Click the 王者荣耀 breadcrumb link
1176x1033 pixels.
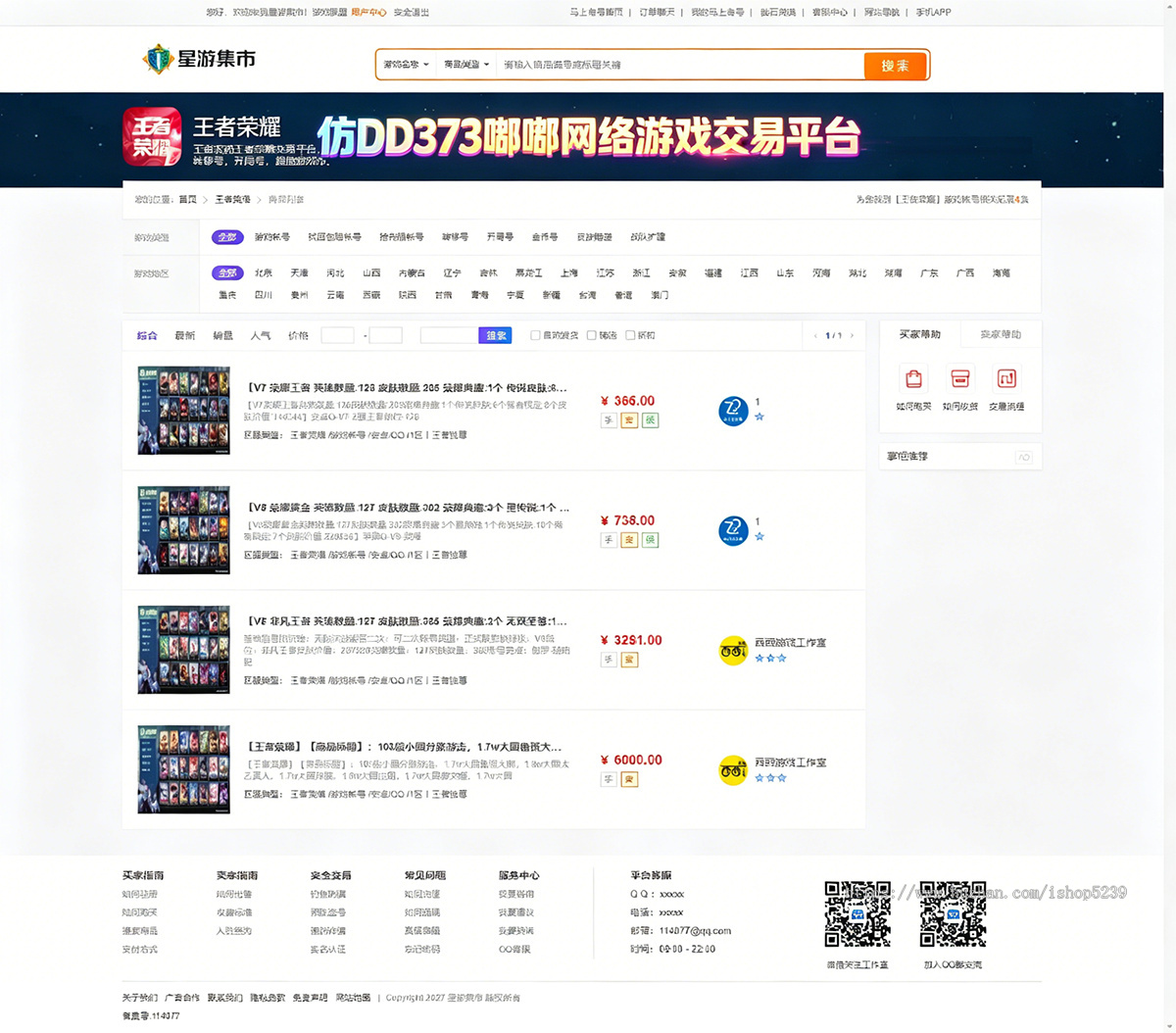232,199
